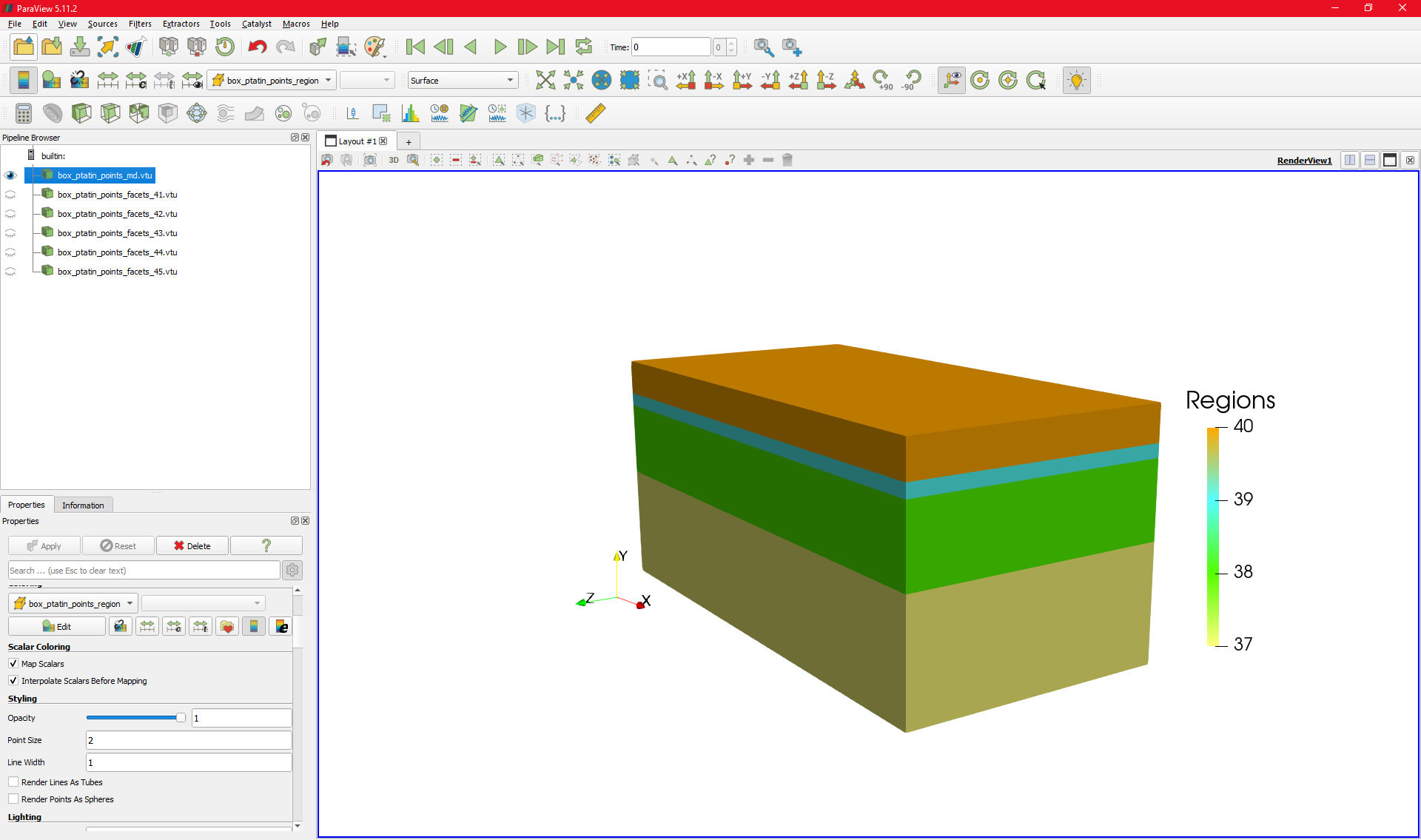Enable Render Lines As Tubes
This screenshot has width=1421, height=840.
(x=13, y=782)
